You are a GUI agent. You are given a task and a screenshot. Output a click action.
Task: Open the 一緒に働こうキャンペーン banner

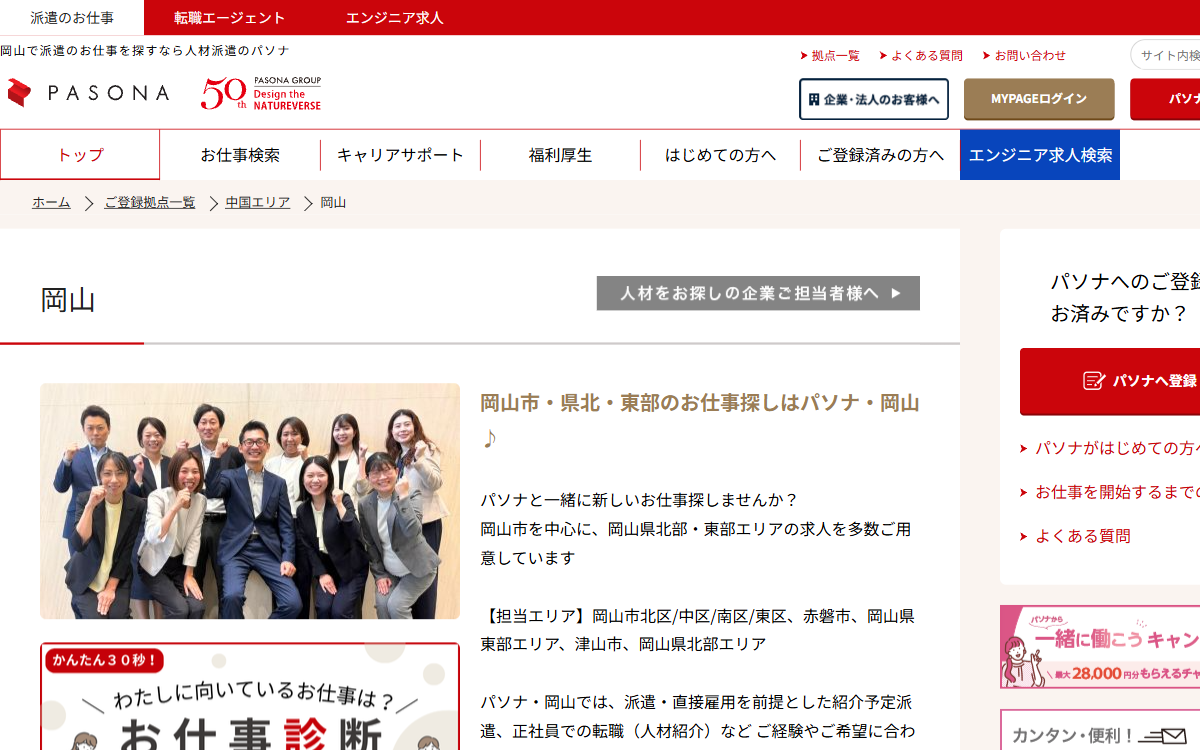1100,647
